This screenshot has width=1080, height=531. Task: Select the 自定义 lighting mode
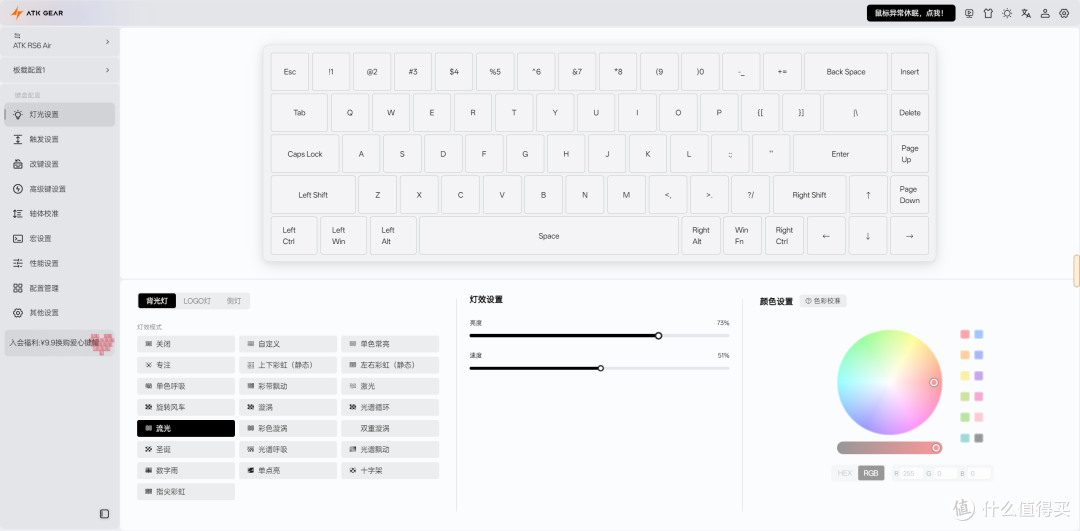[x=288, y=344]
